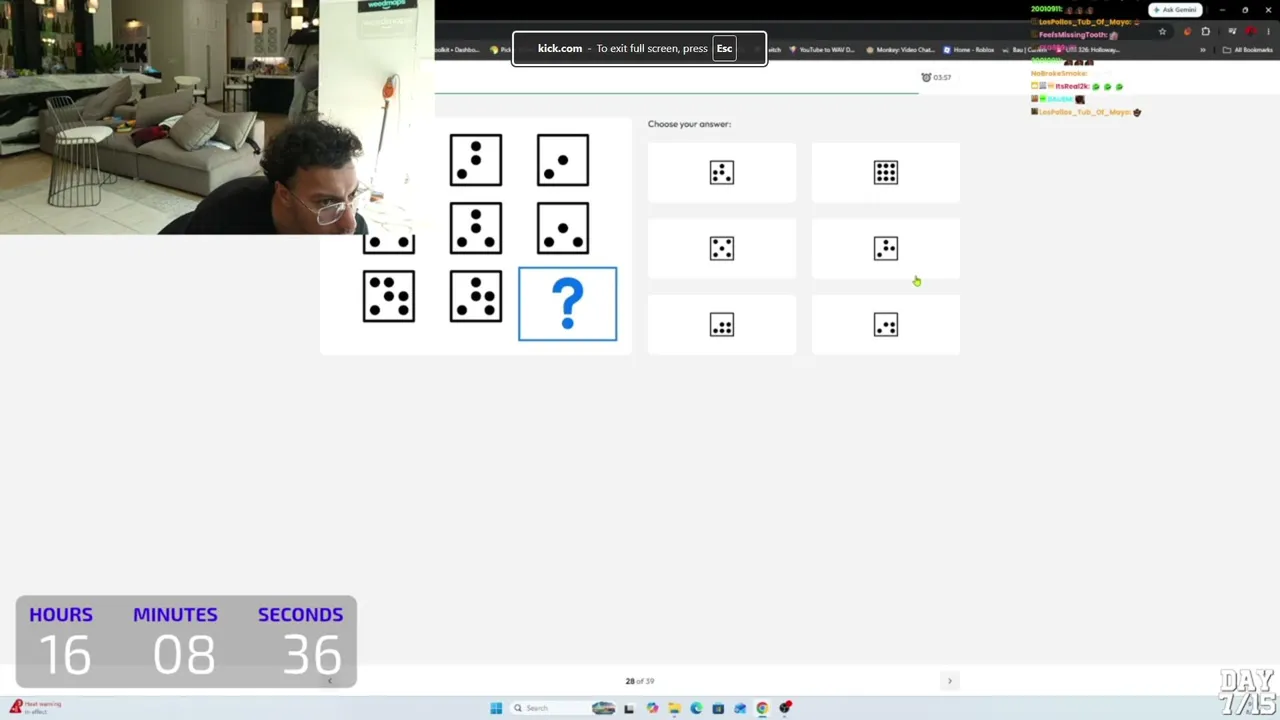The height and width of the screenshot is (720, 1280).
Task: Open the Chrome extensions puzzle icon
Action: coord(1206,32)
